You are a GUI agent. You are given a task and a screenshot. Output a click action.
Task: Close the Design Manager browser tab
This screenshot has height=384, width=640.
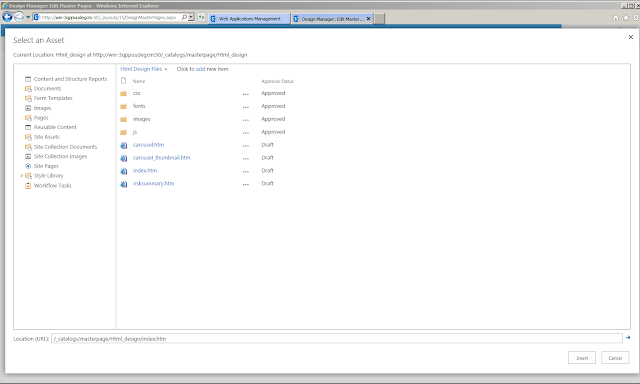point(369,19)
